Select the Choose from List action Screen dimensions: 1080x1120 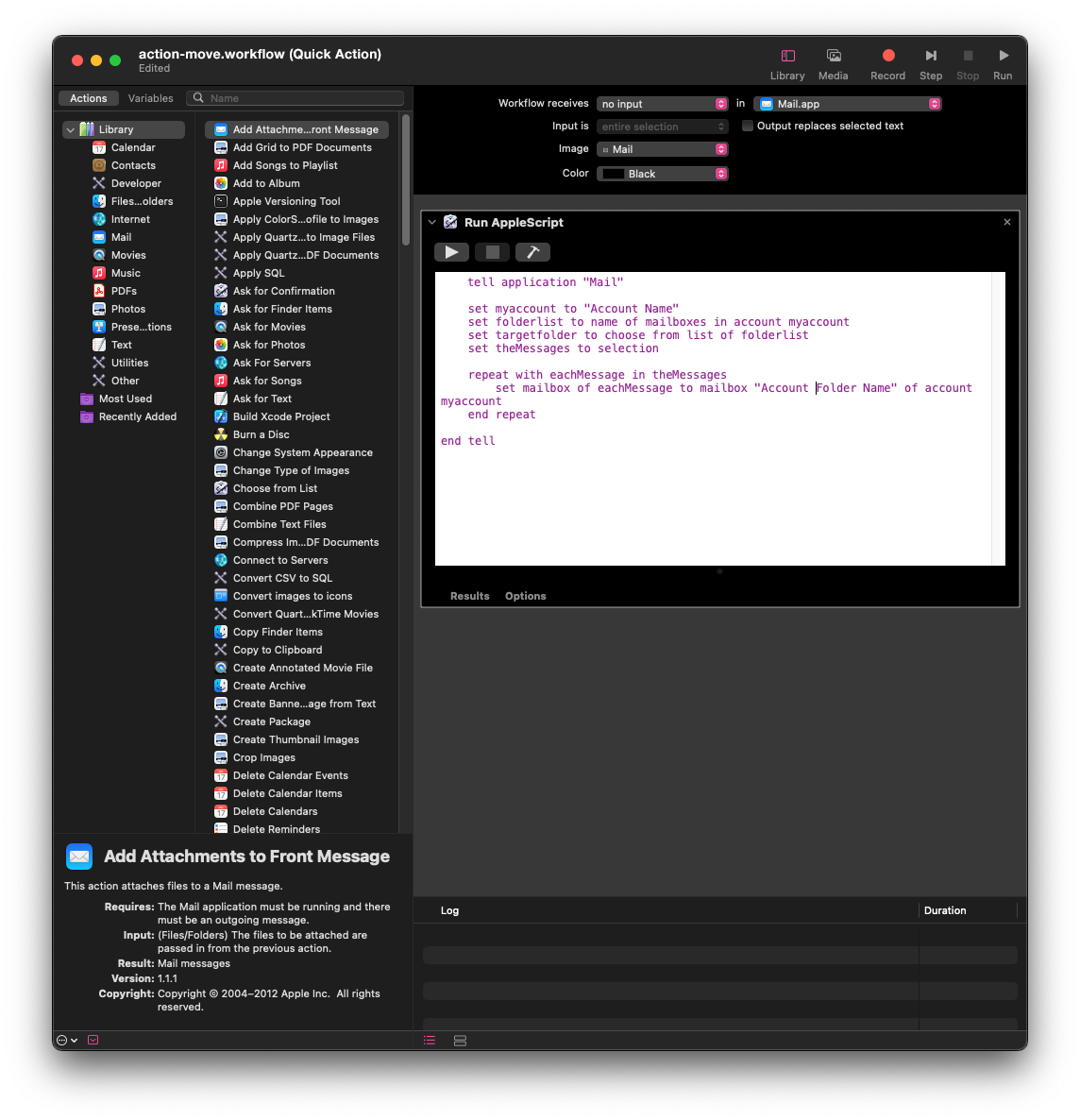265,488
